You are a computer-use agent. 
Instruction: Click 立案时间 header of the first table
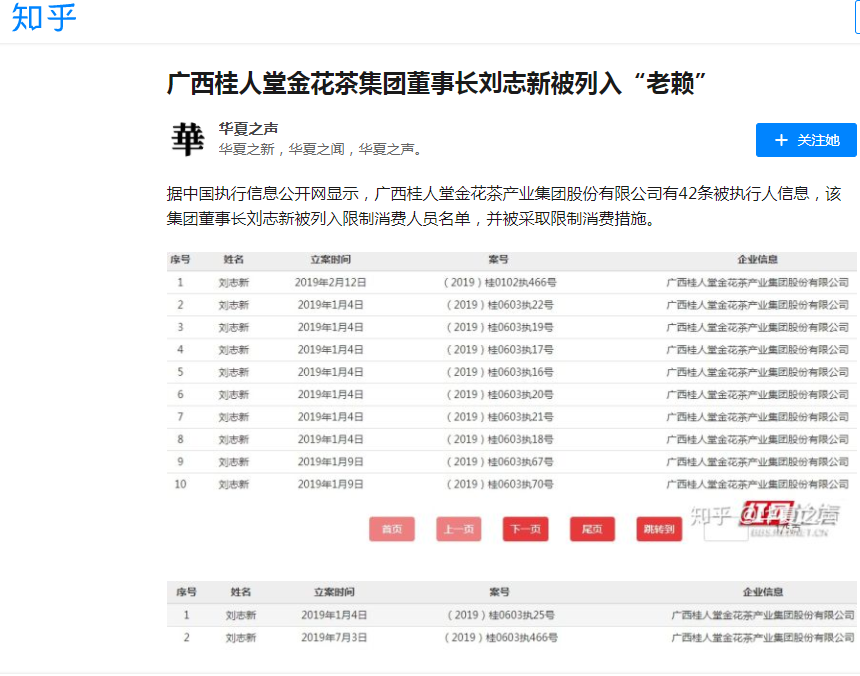[x=330, y=260]
